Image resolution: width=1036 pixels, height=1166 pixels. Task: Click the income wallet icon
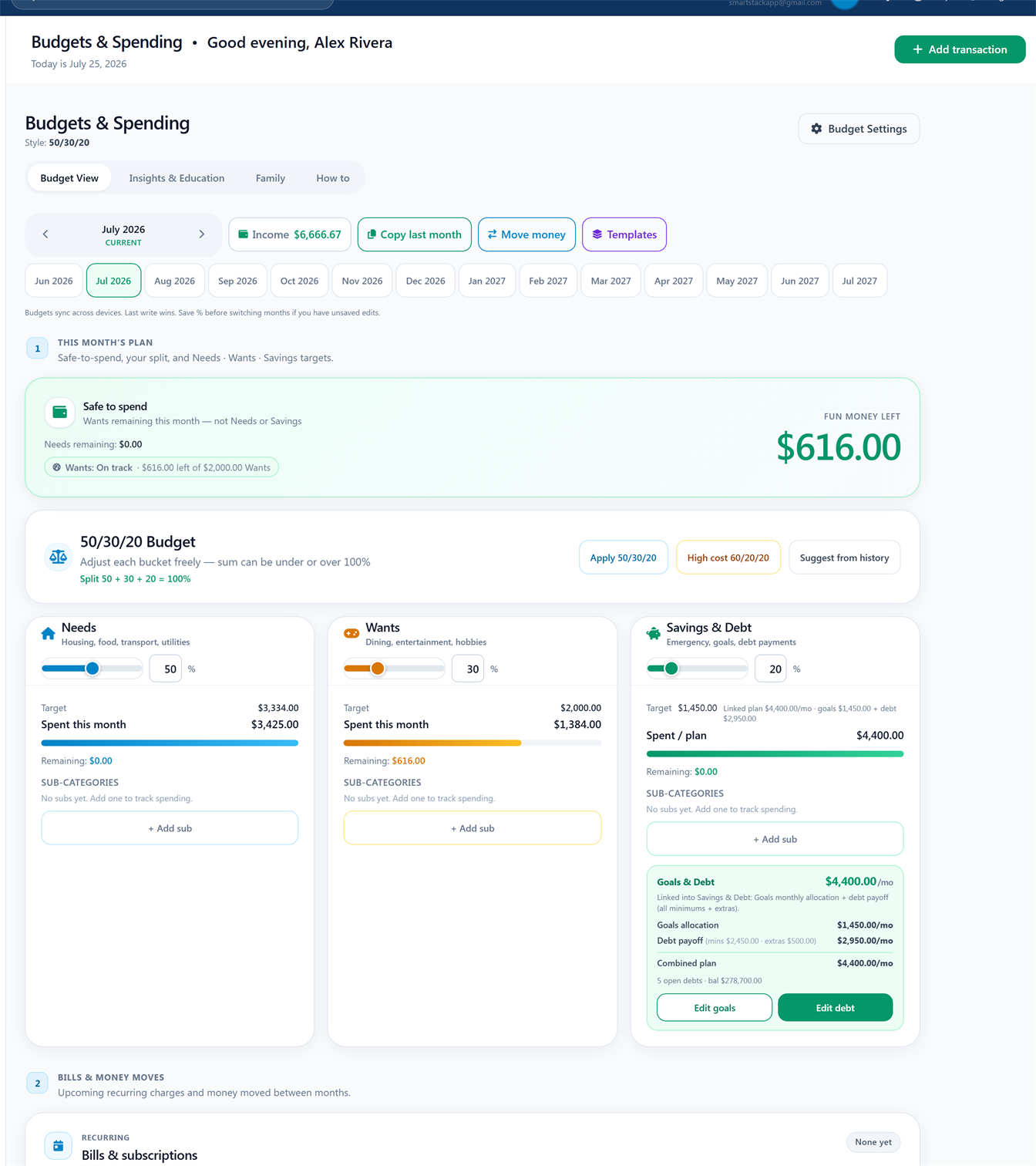[x=244, y=234]
